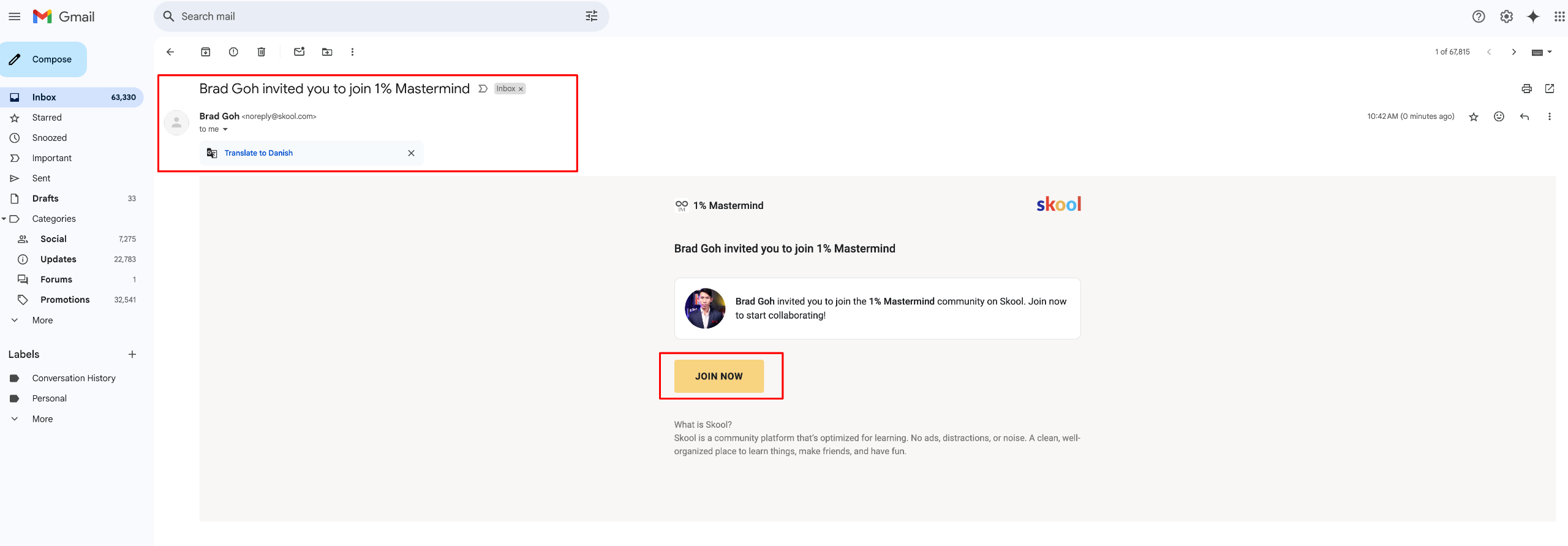Open Gmail settings gear

click(x=1506, y=17)
